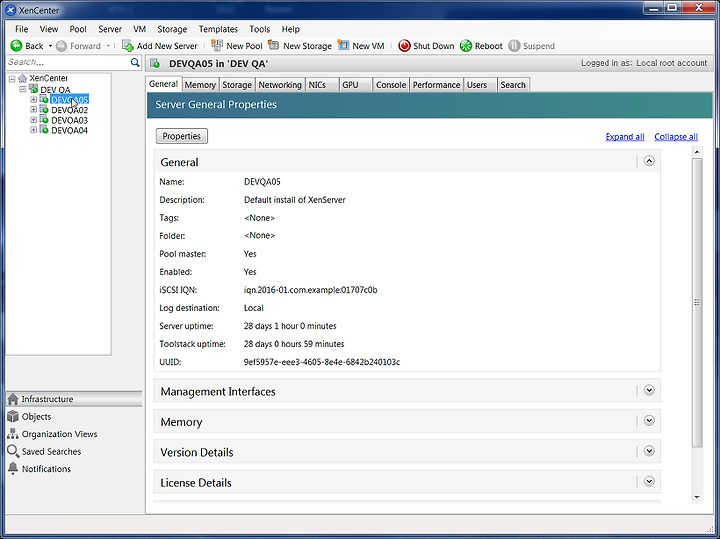Expand the DEVQA02 tree node
Screen dimensions: 720x539
pos(33,109)
